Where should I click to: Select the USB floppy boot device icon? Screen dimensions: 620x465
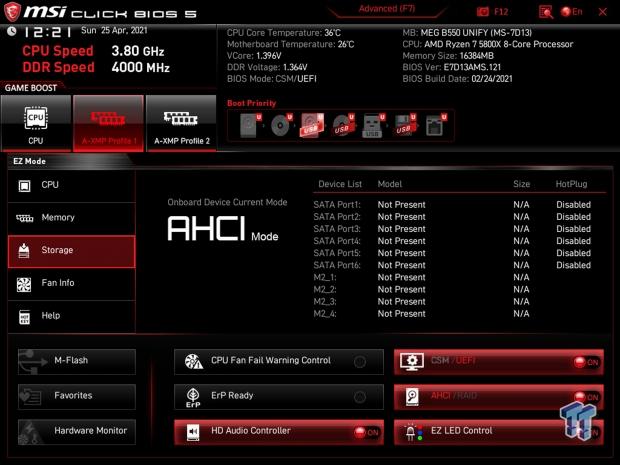404,125
